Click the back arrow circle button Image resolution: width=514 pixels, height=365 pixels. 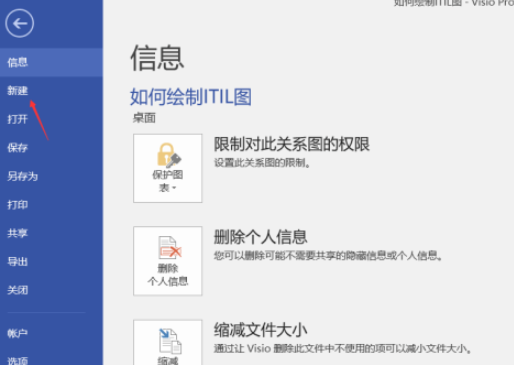click(19, 23)
